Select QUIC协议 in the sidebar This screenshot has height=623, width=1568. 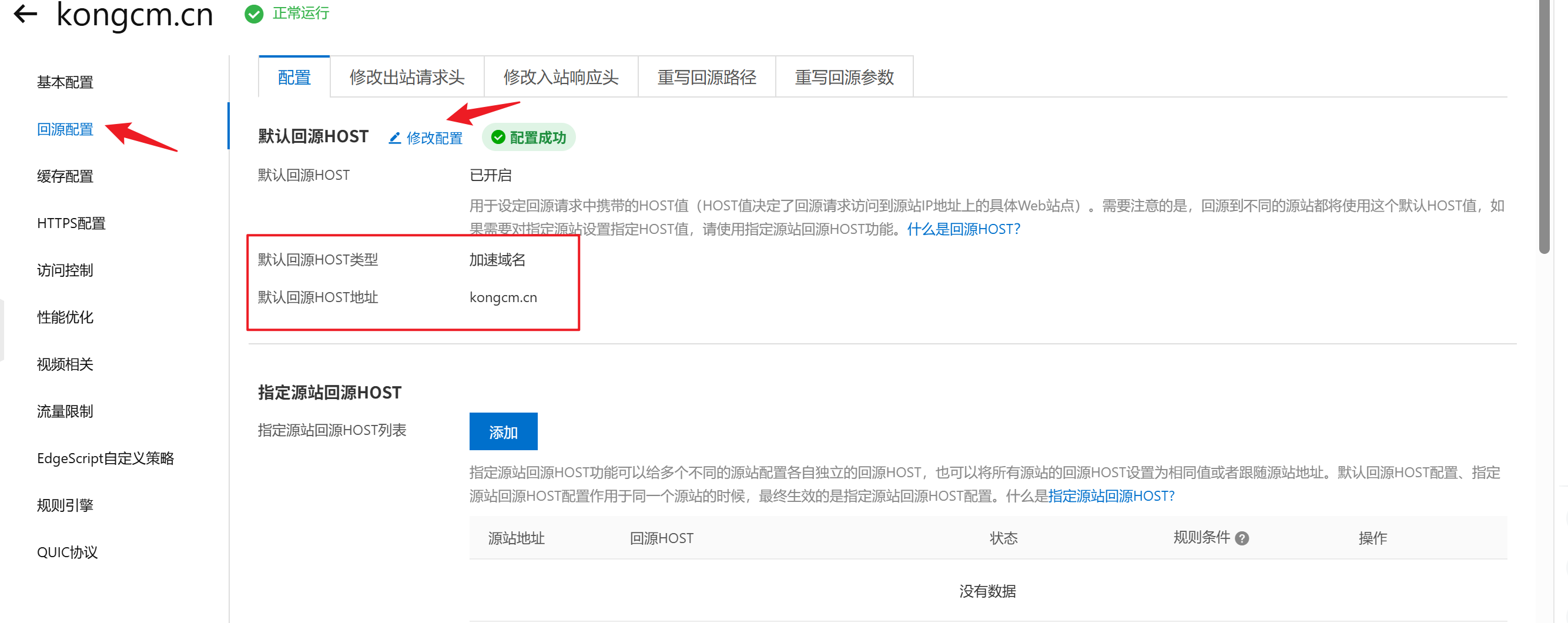click(x=67, y=552)
